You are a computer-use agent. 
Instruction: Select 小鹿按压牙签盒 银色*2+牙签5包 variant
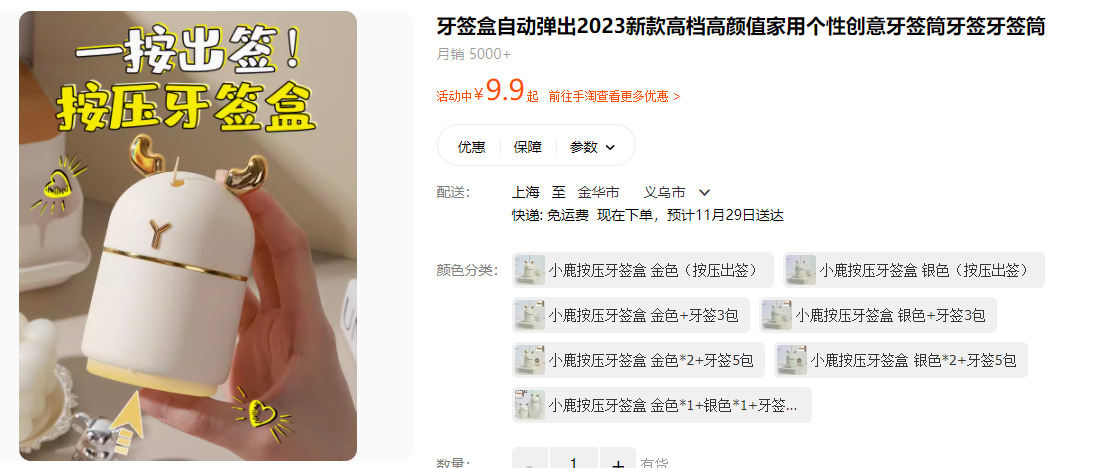(x=901, y=360)
